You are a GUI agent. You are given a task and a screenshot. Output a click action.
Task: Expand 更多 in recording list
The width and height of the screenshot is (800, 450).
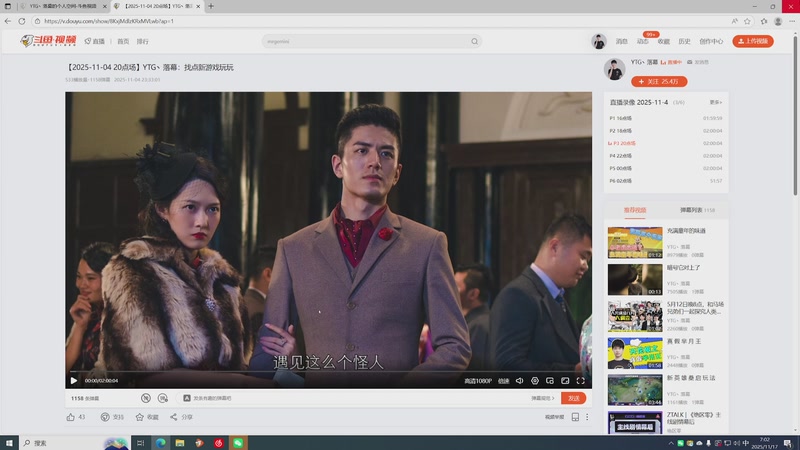[715, 102]
